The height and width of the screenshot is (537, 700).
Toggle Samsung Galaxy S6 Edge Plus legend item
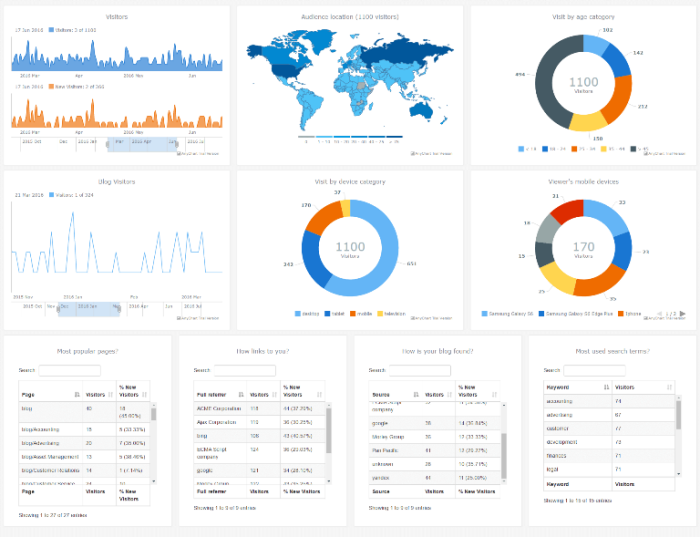click(x=575, y=314)
